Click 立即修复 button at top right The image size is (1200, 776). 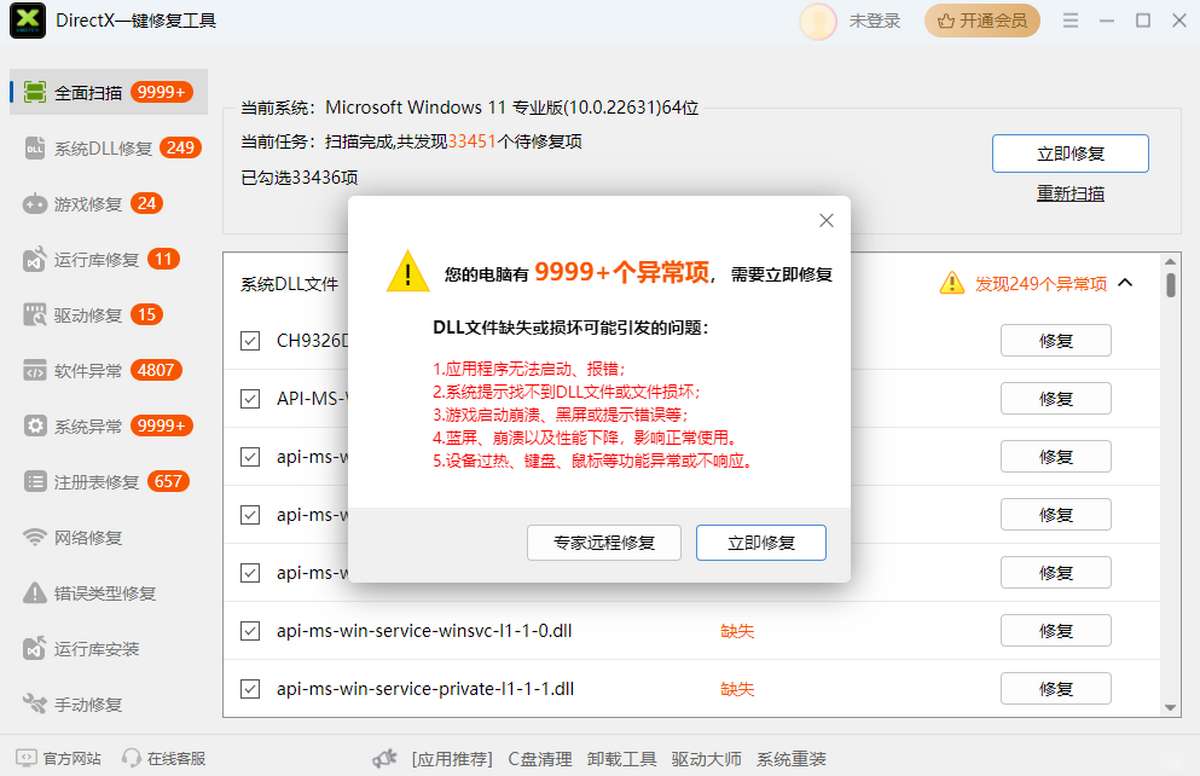point(1070,154)
